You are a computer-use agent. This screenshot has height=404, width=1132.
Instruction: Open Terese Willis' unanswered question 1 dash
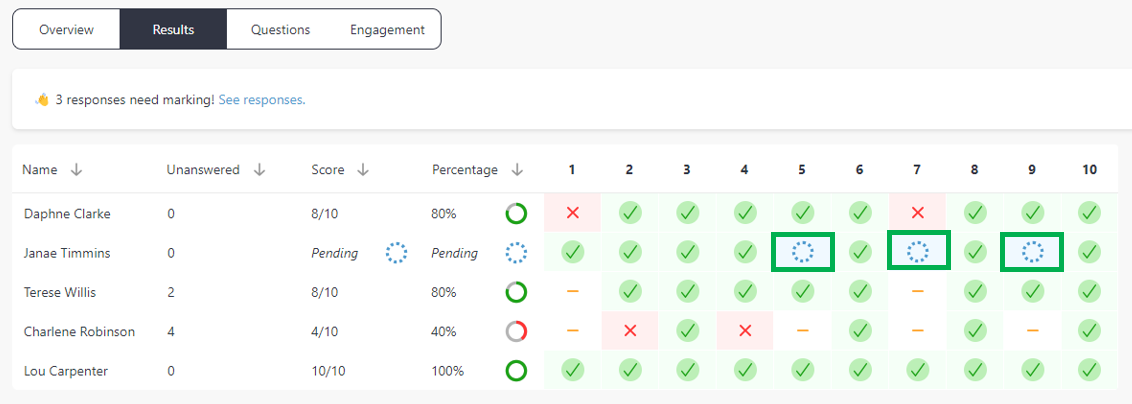point(572,291)
